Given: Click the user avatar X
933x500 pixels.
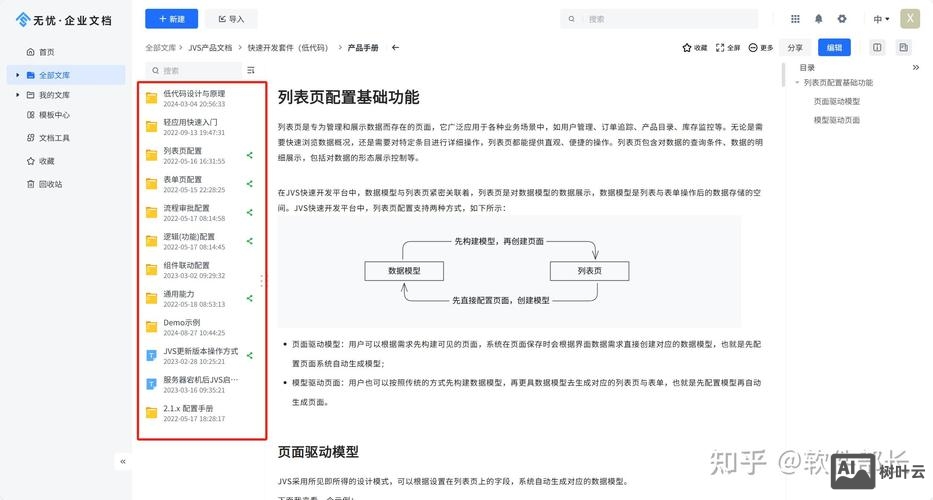Looking at the screenshot, I should [910, 18].
